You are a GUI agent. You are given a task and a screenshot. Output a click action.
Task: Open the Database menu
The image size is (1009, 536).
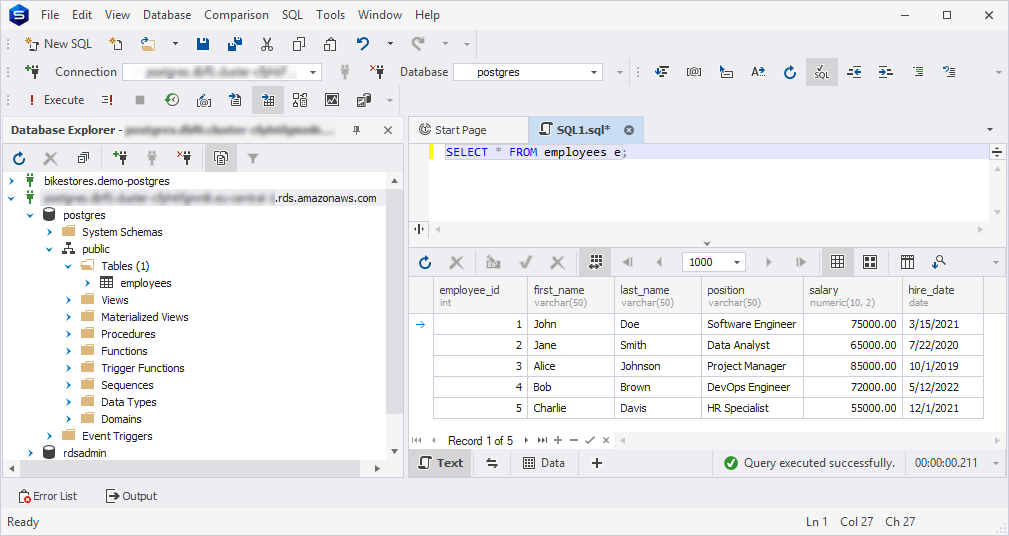(x=167, y=14)
